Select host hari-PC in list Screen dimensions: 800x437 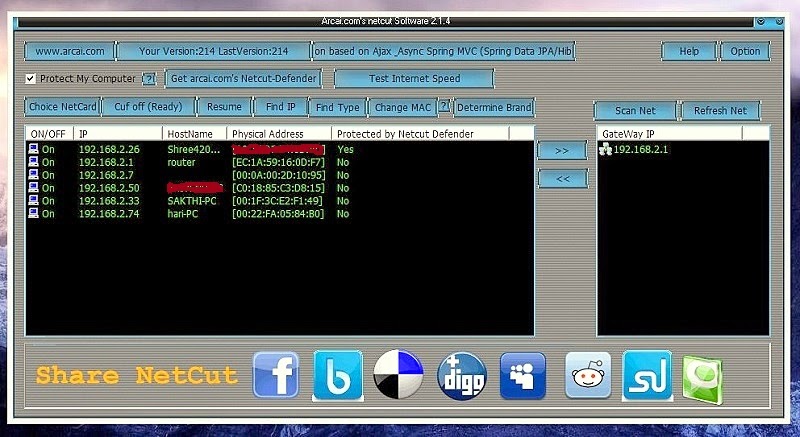coord(183,214)
